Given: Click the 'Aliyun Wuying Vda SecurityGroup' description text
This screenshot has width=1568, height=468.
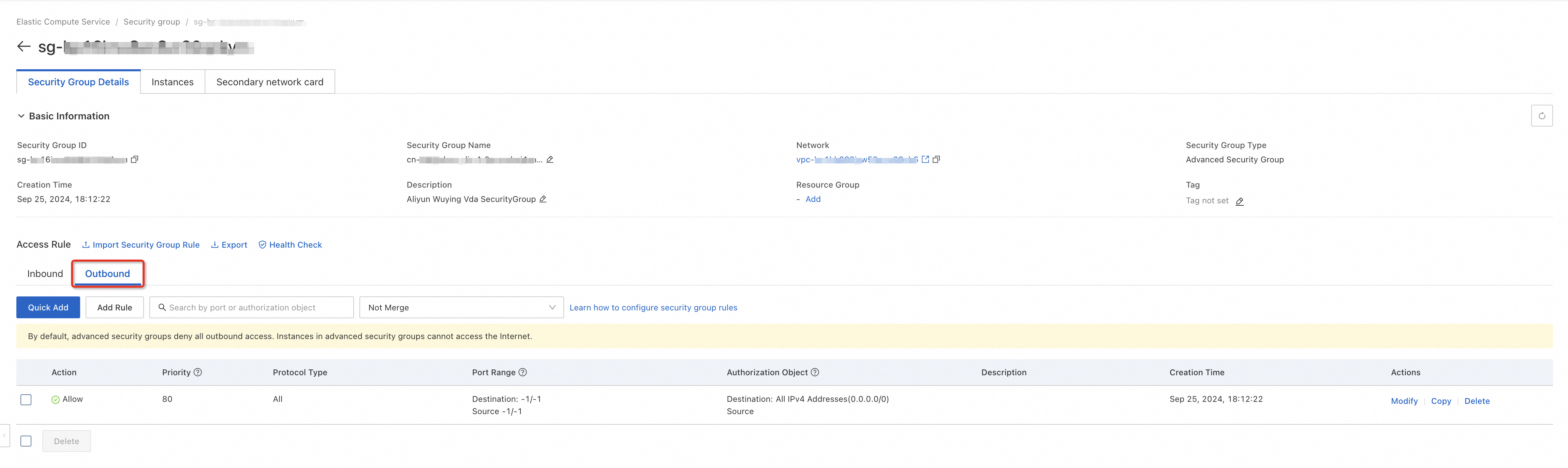Looking at the screenshot, I should coord(471,199).
